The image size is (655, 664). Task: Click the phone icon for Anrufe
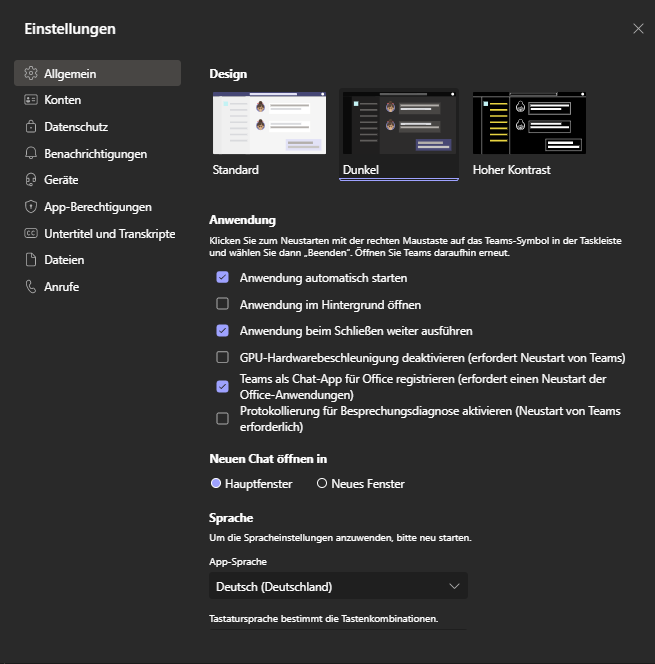[31, 287]
